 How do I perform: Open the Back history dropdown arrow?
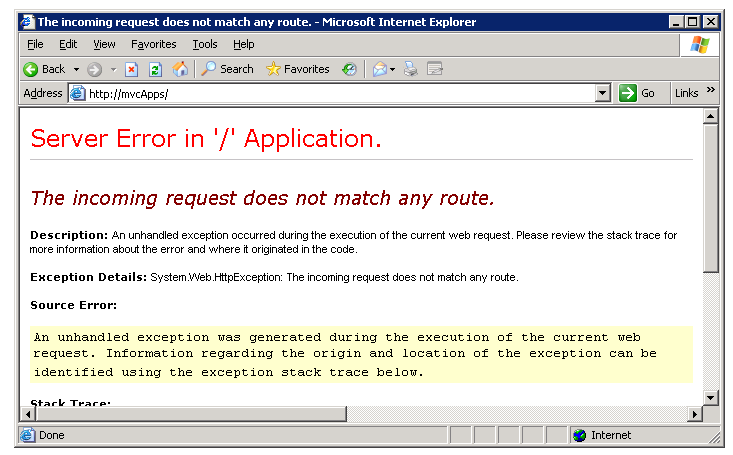(x=76, y=70)
